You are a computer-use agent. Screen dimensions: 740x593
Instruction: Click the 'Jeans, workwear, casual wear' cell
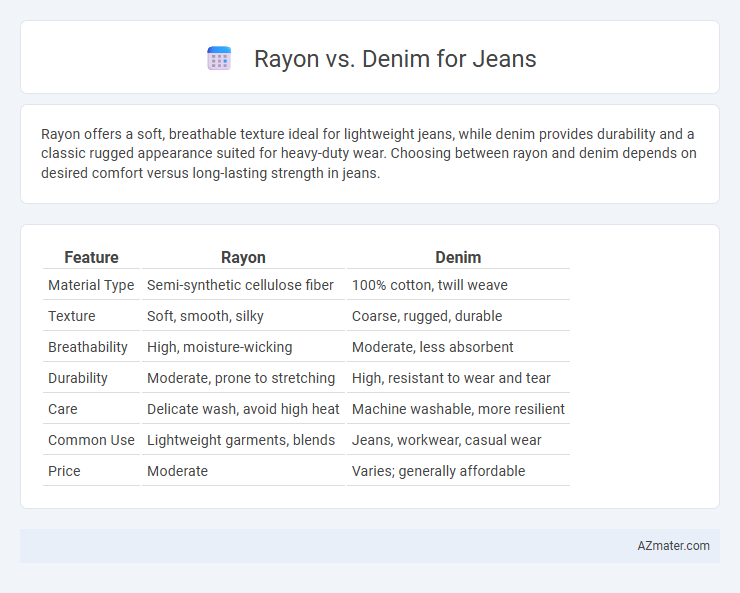coord(458,440)
